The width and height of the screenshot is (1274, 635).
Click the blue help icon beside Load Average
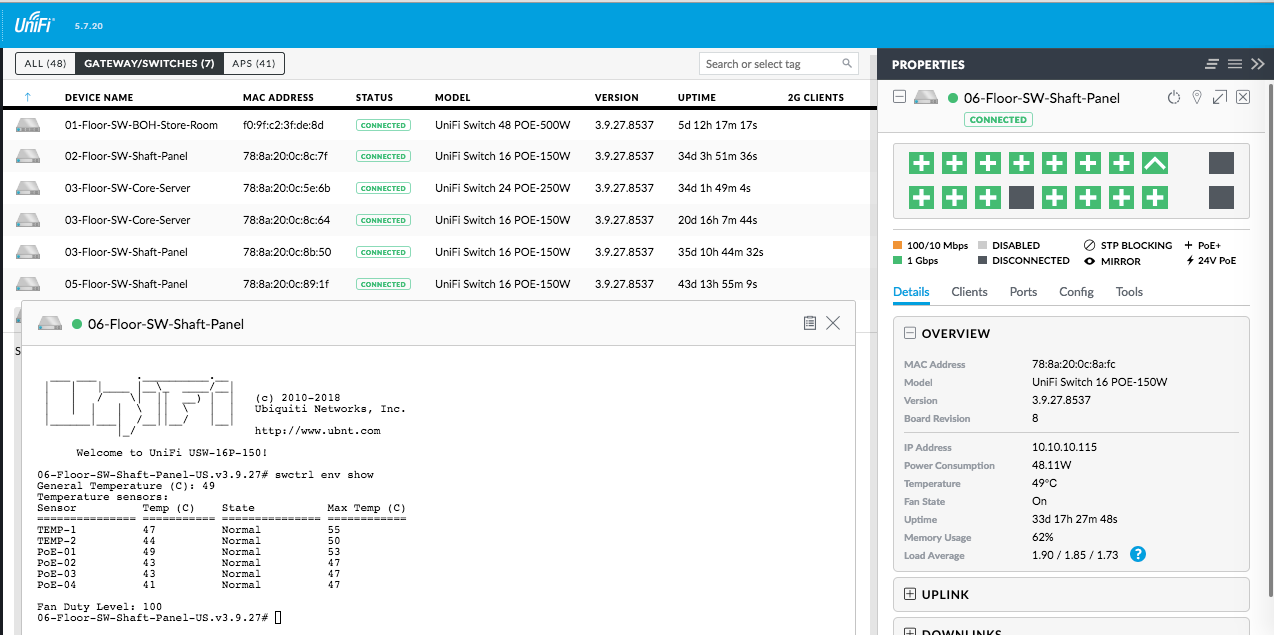pos(1137,554)
